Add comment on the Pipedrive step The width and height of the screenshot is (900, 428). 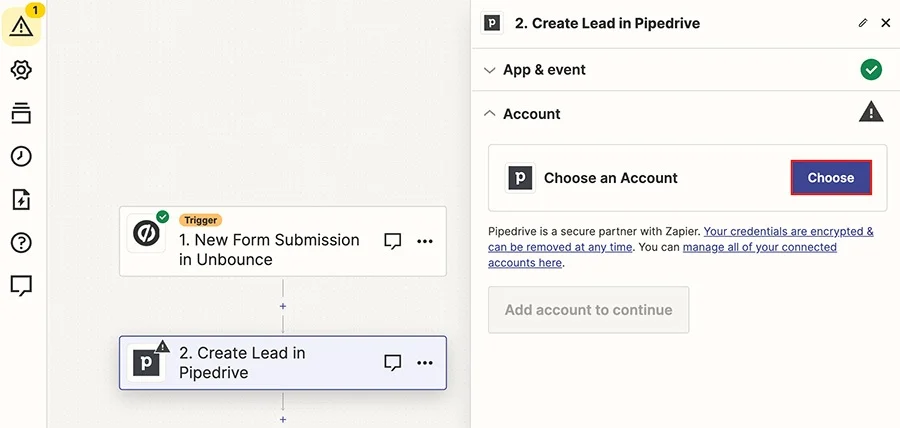(392, 363)
